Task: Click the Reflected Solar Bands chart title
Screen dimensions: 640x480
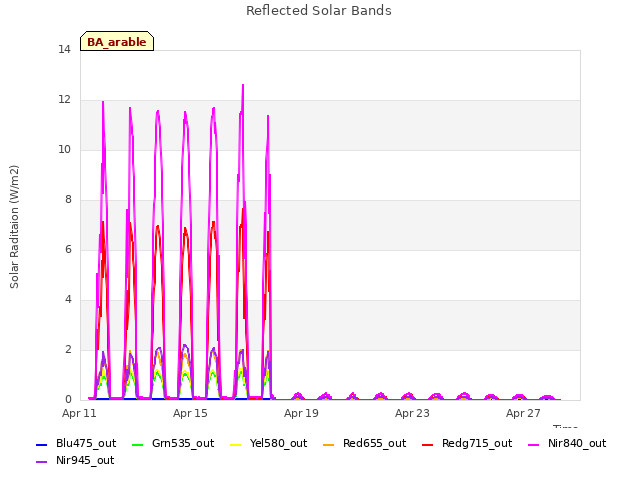Action: point(319,11)
